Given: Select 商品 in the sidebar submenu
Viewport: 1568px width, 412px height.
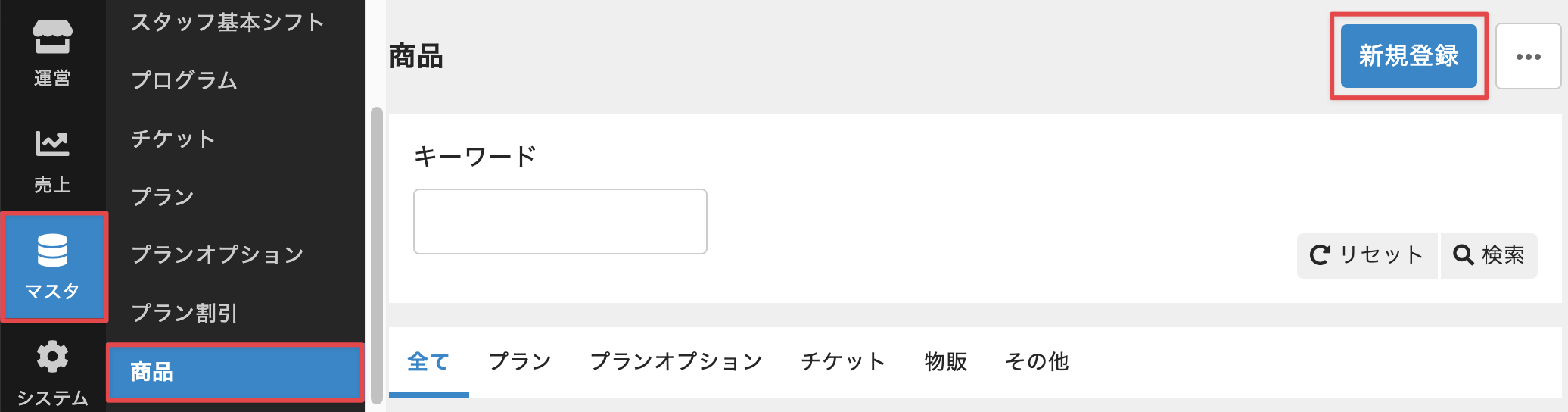Looking at the screenshot, I should [235, 372].
